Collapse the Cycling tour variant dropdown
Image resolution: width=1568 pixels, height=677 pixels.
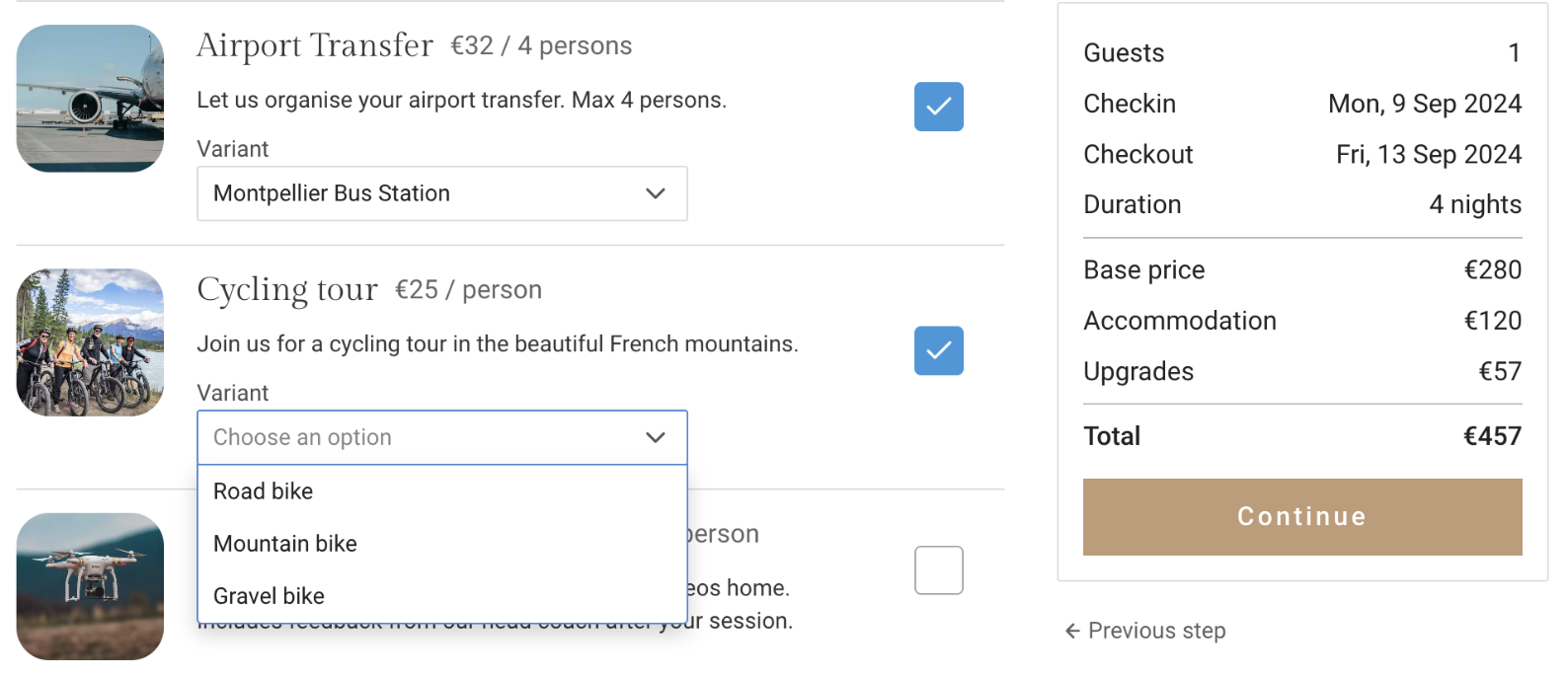(x=442, y=437)
